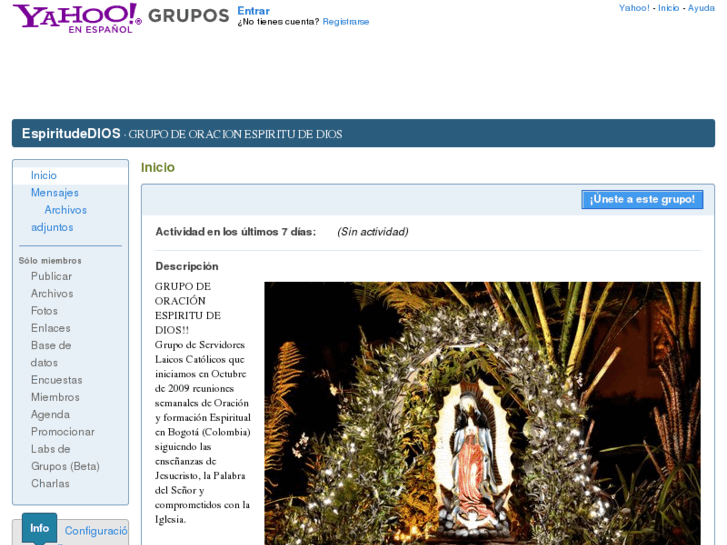Click the ¡Únete a este grupo! button

642,199
